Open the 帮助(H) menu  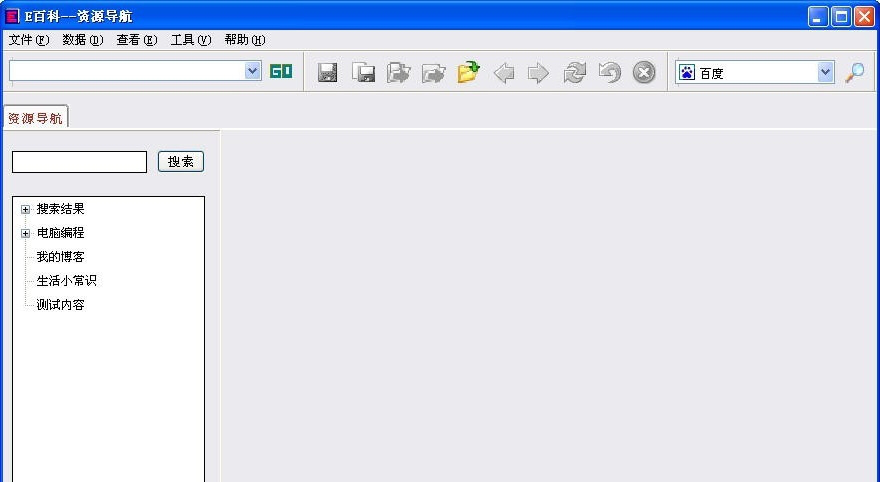click(245, 40)
